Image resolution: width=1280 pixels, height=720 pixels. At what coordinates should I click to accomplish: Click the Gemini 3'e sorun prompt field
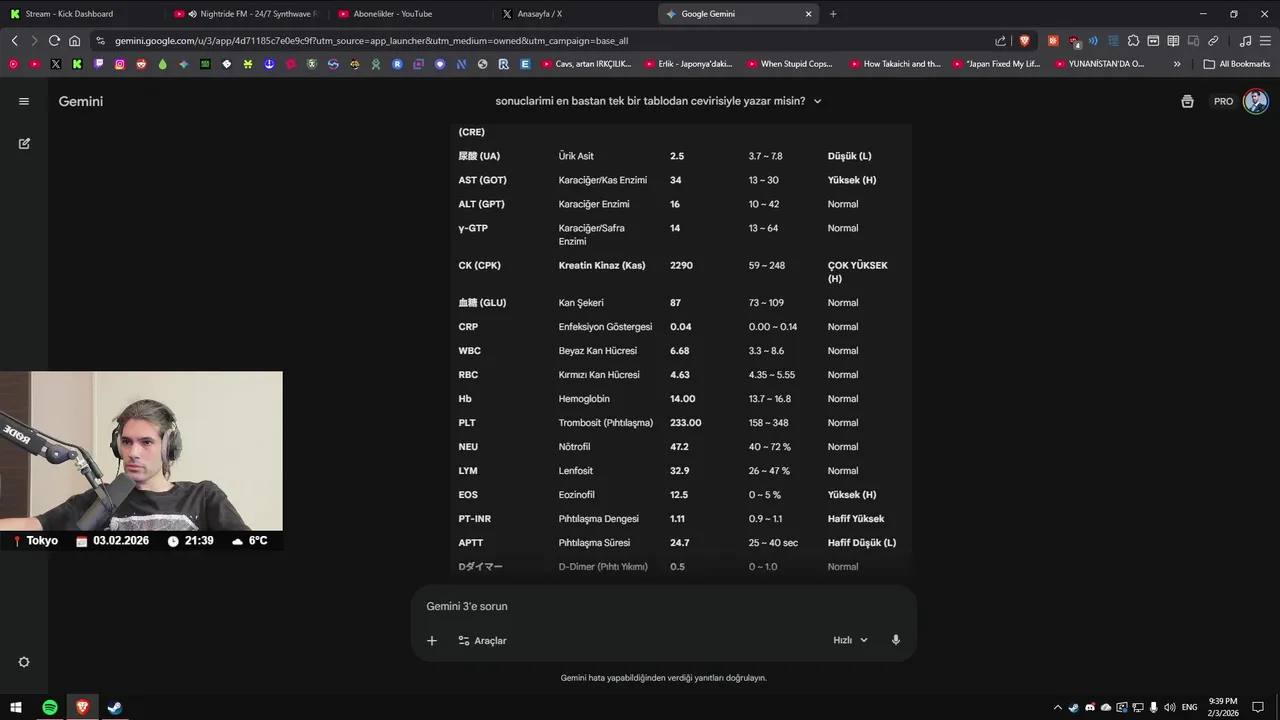(x=664, y=606)
